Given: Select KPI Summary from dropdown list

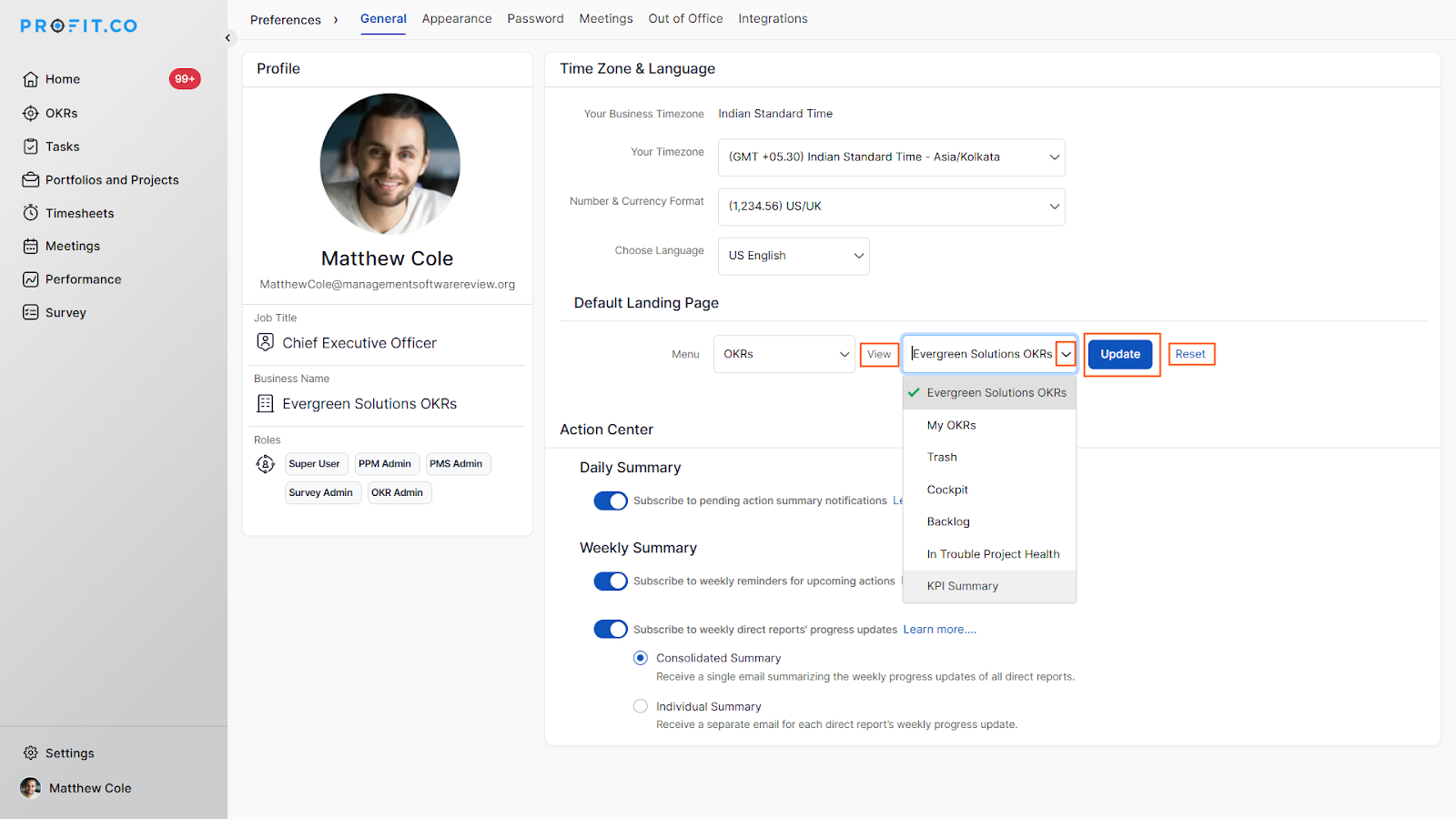Looking at the screenshot, I should [962, 586].
